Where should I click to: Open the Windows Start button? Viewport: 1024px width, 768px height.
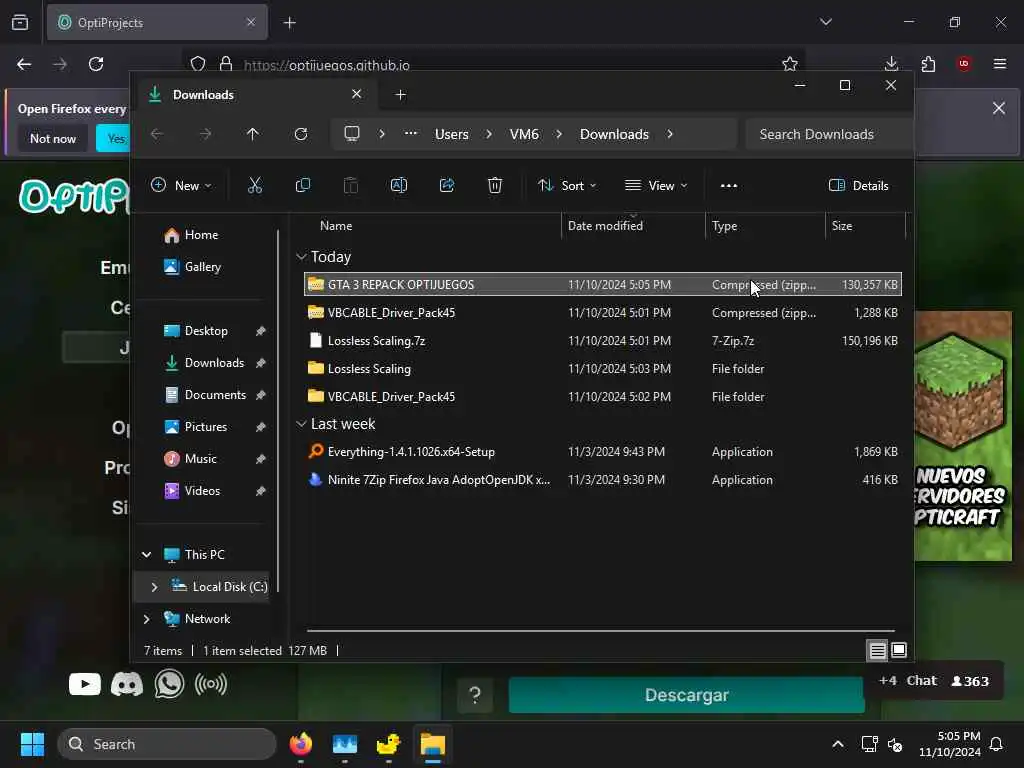pyautogui.click(x=32, y=744)
